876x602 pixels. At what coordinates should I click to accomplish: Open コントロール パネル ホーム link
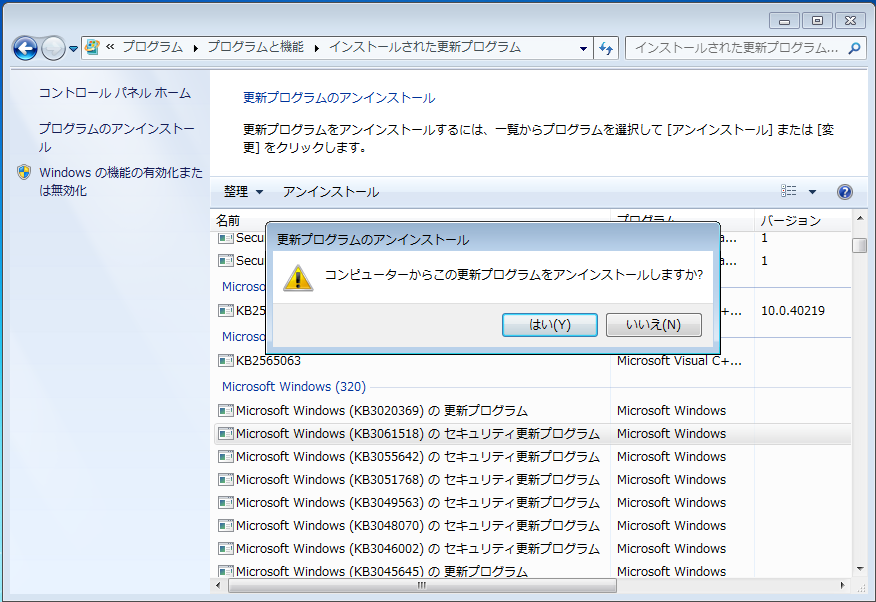coord(115,93)
